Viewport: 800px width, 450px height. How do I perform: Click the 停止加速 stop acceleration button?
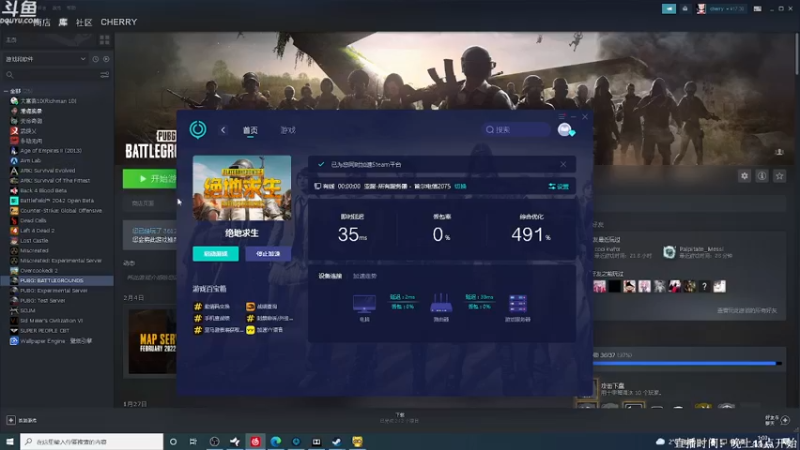pyautogui.click(x=268, y=254)
